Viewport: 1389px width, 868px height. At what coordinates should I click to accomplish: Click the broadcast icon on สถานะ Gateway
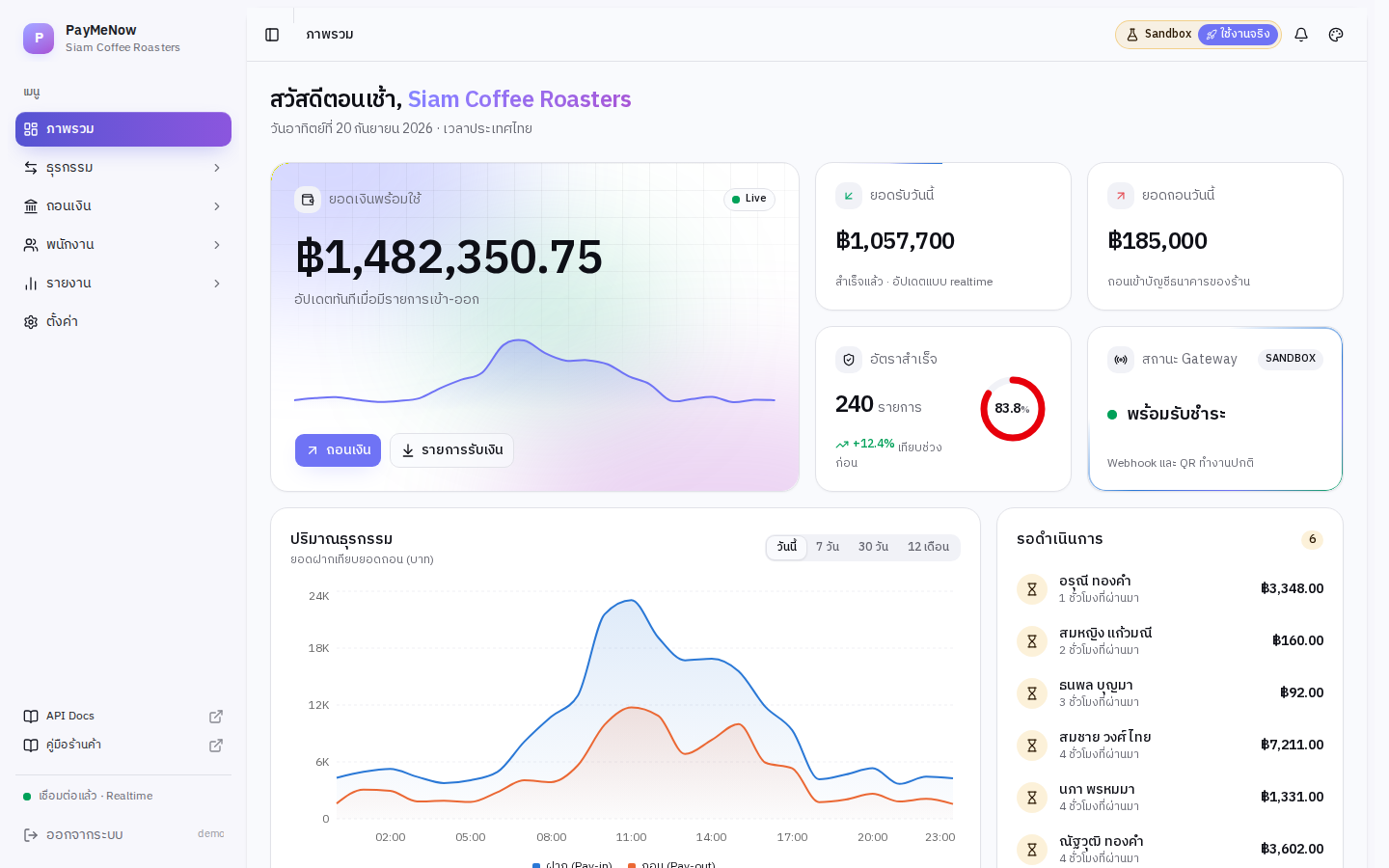coord(1121,360)
